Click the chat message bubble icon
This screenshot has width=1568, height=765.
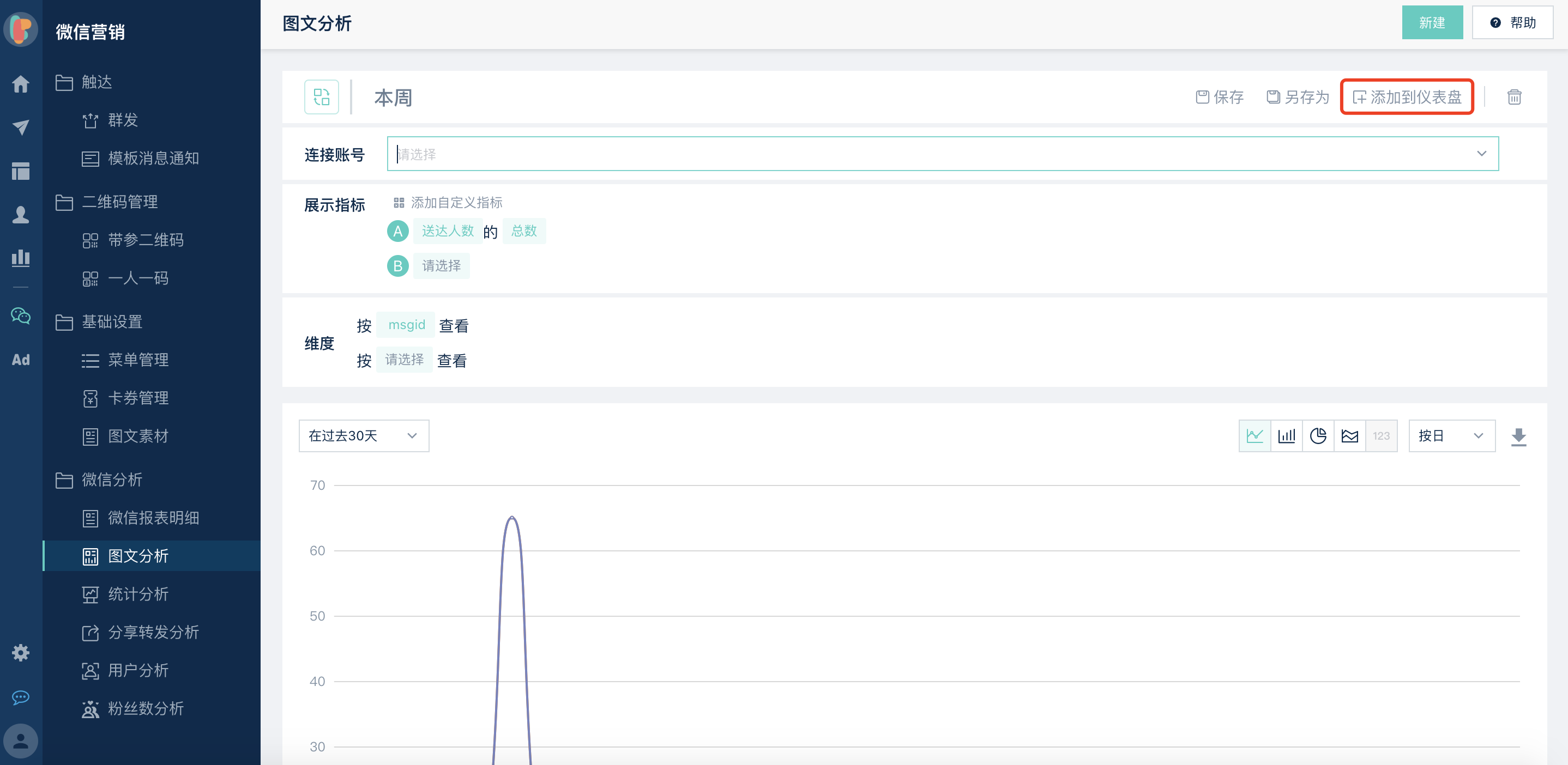click(21, 697)
